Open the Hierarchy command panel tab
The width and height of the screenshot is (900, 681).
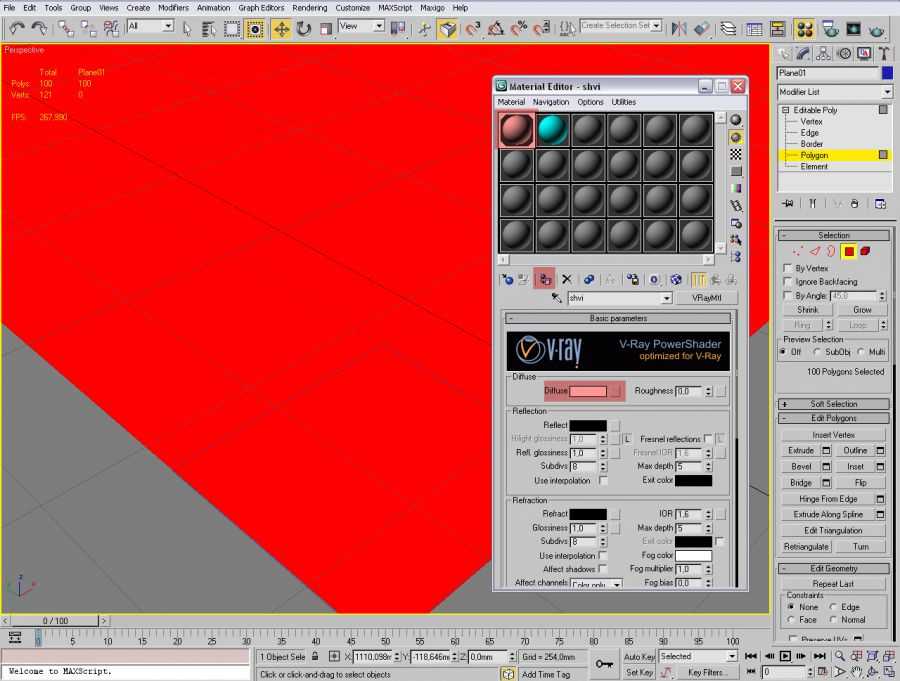click(824, 53)
